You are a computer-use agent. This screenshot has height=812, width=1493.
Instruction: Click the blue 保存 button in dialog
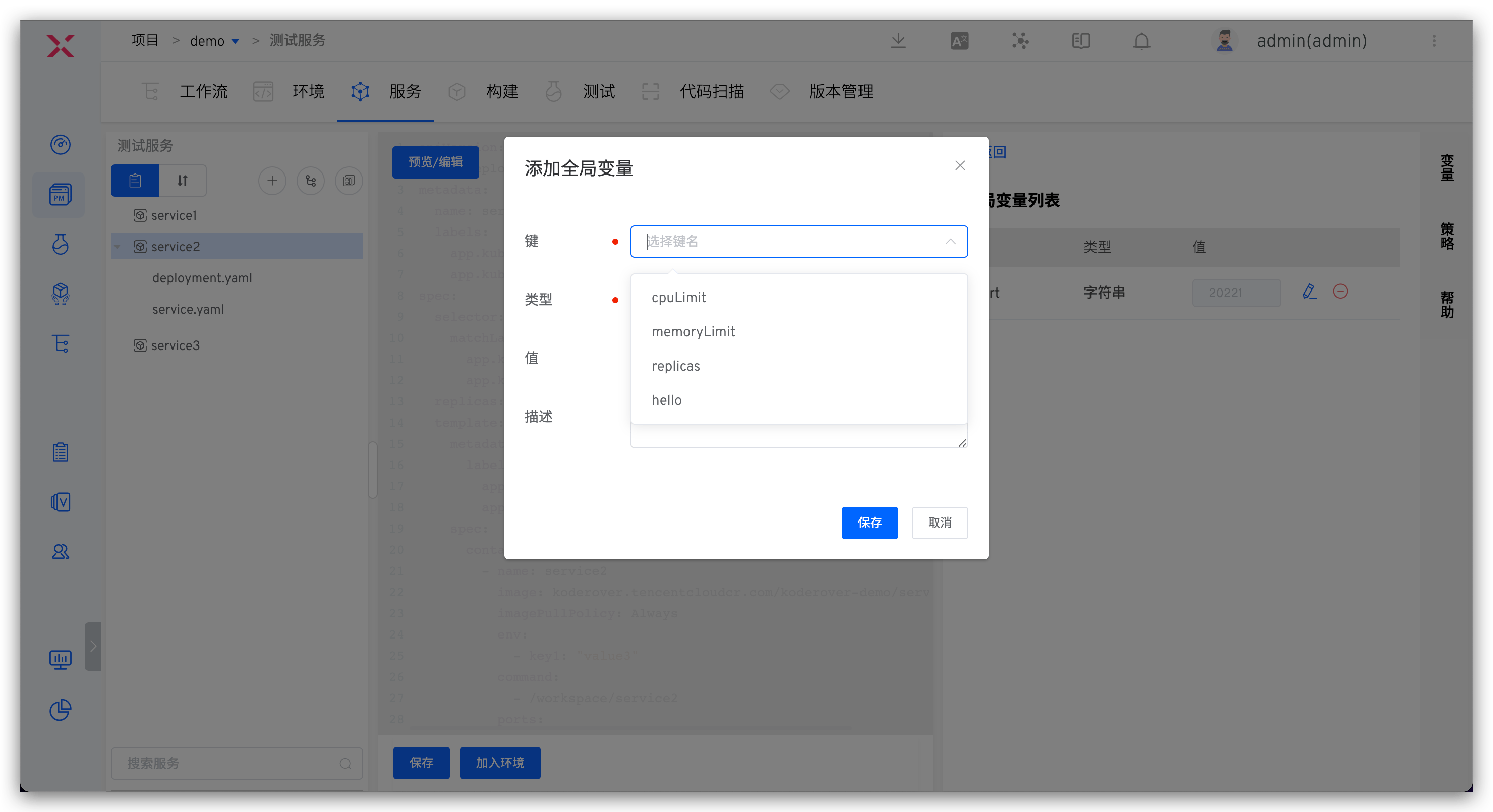pos(870,523)
